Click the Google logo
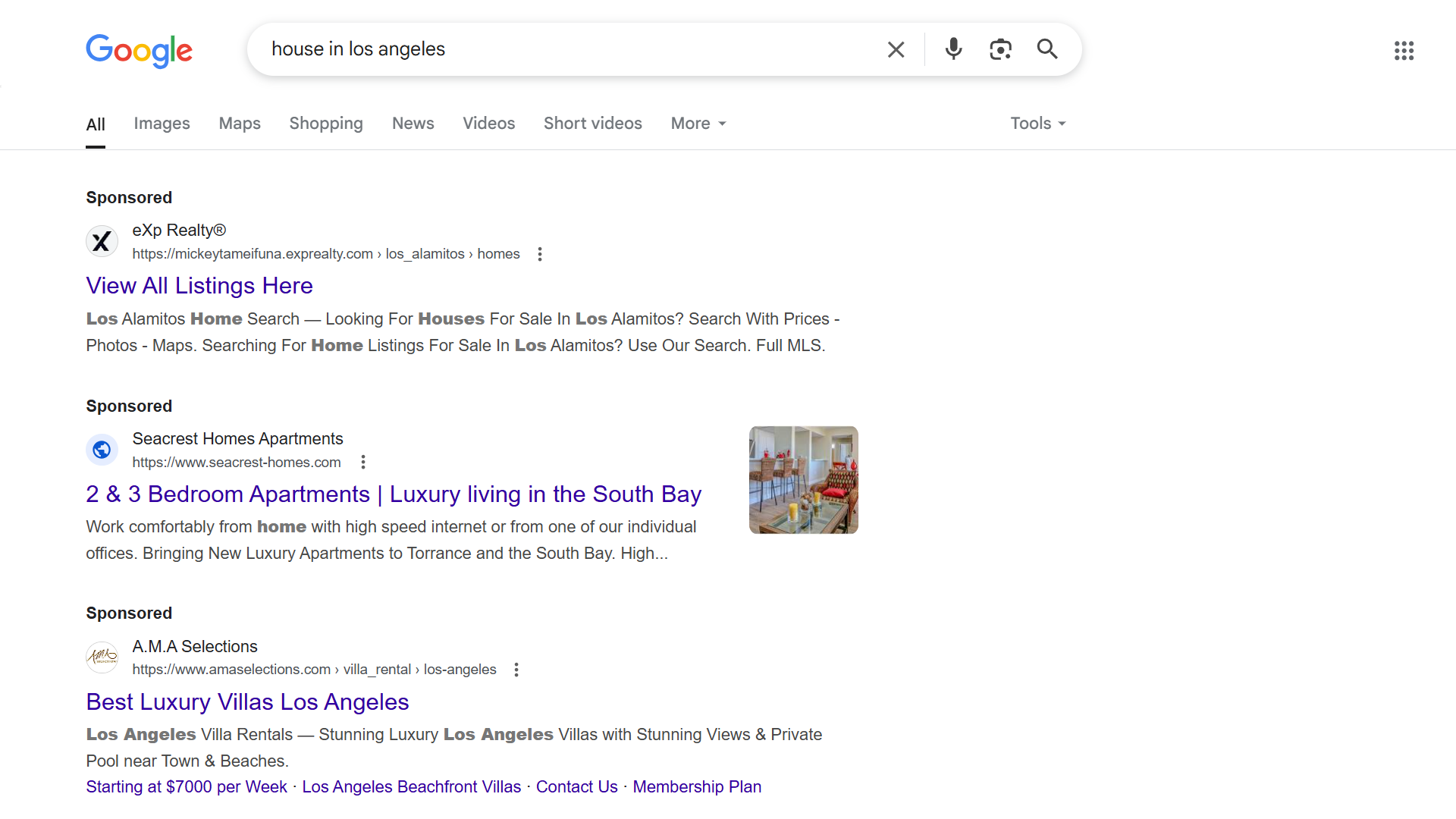Image resolution: width=1456 pixels, height=819 pixels. click(x=139, y=50)
